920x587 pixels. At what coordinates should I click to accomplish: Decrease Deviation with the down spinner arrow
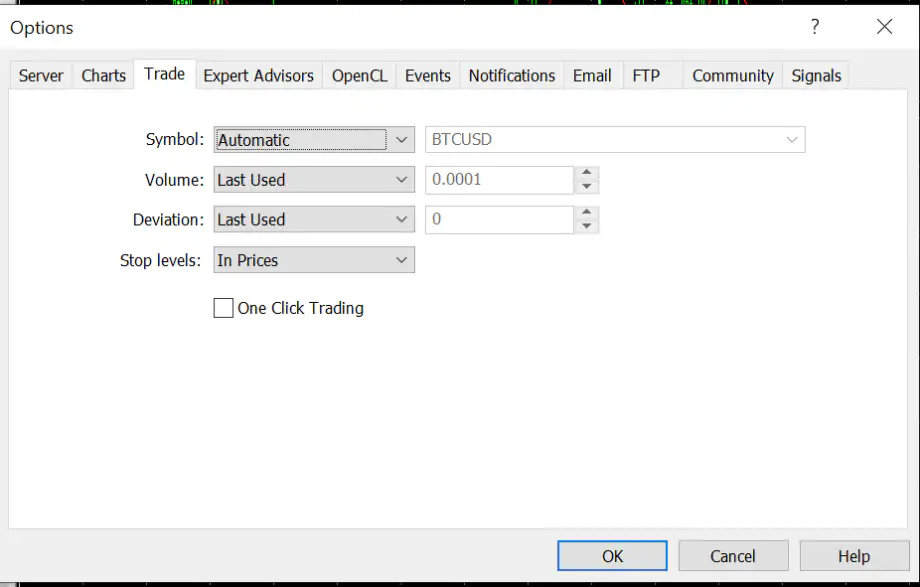point(587,227)
